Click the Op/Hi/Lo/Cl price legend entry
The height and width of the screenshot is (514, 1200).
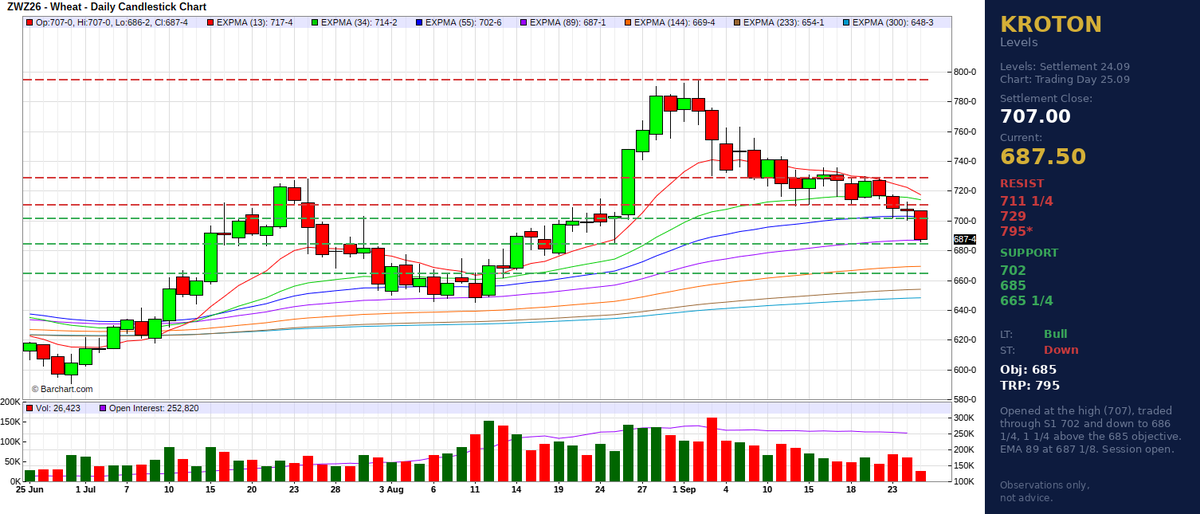click(x=116, y=21)
